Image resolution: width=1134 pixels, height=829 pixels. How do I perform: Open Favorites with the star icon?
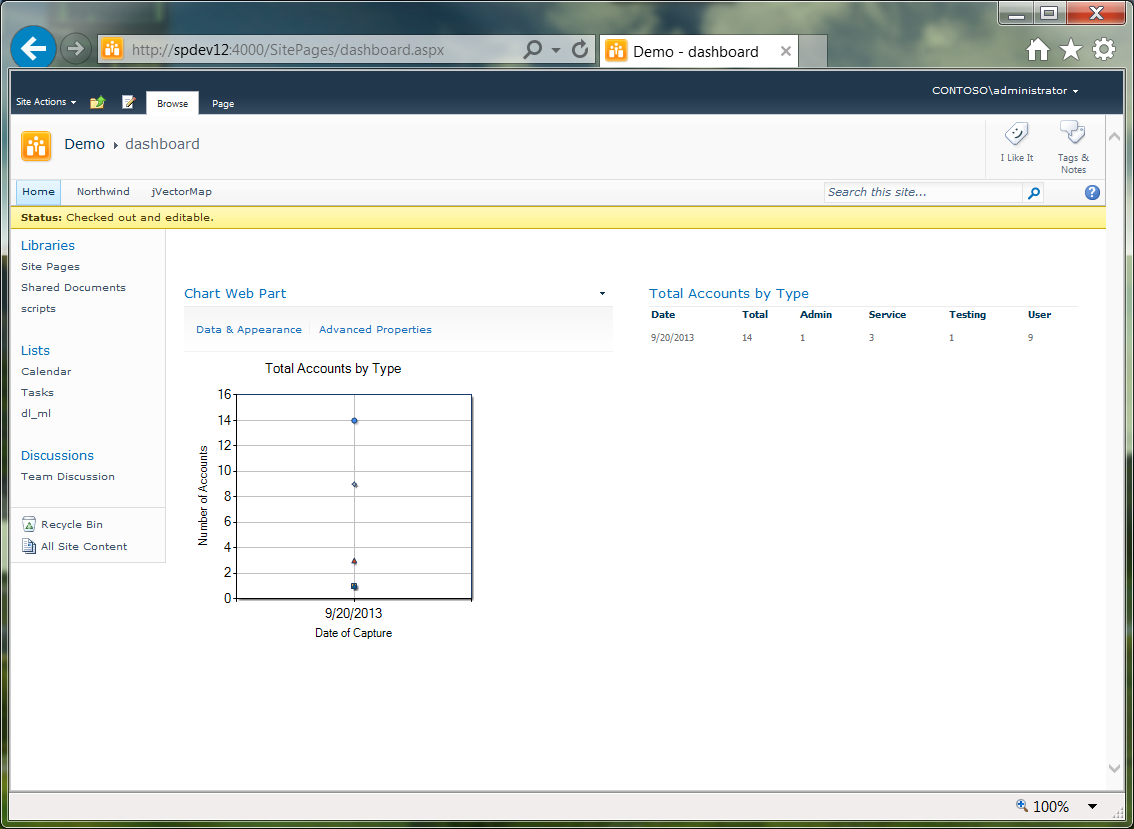coord(1070,49)
